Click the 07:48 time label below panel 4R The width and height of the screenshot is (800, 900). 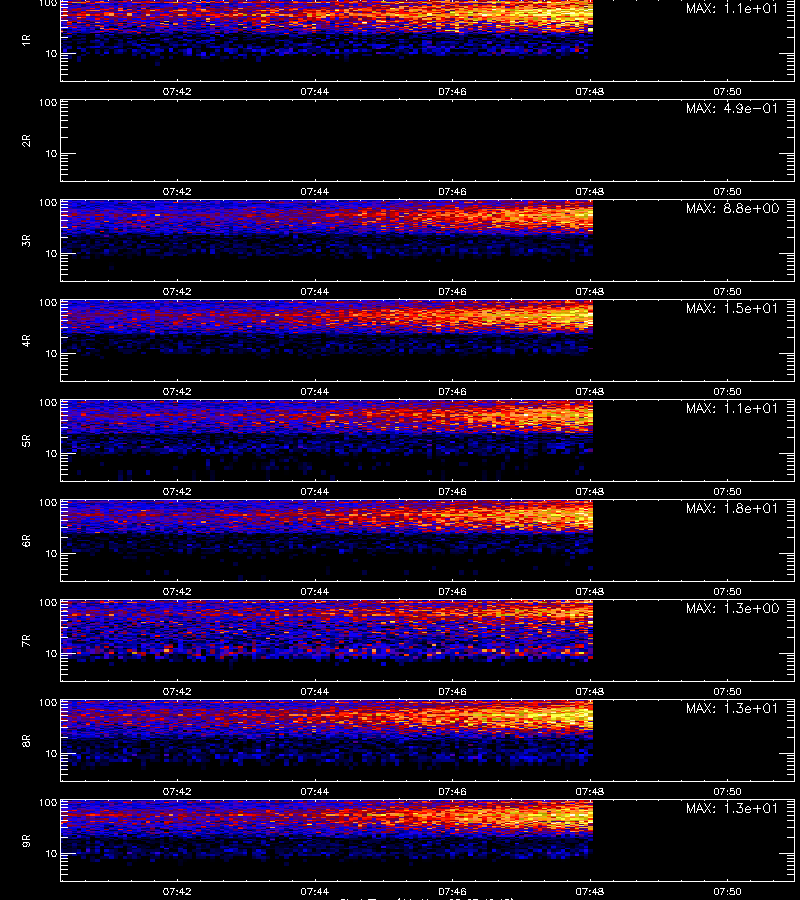(590, 391)
